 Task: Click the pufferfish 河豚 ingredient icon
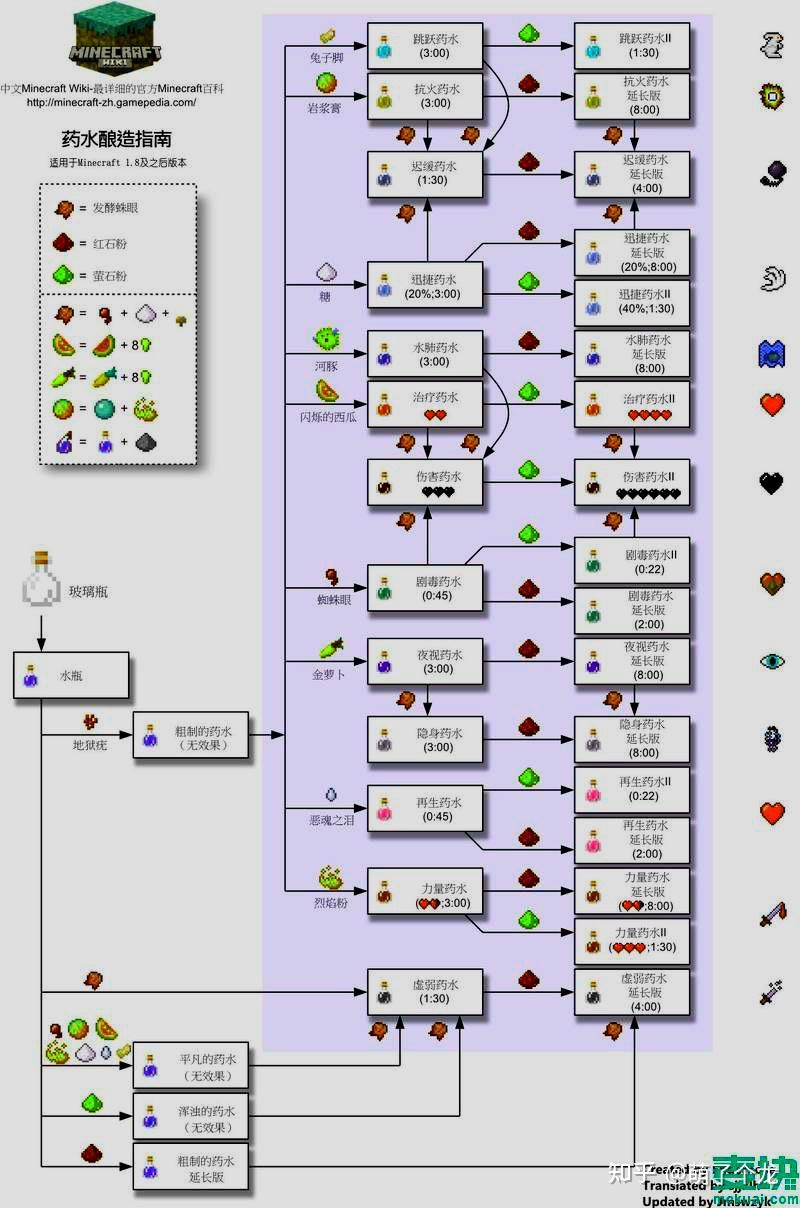(326, 337)
